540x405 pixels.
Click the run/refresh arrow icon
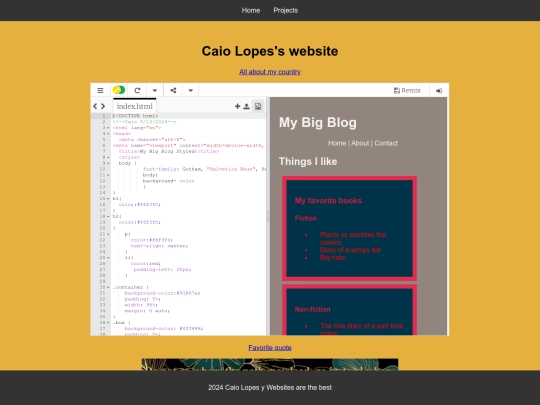tap(137, 90)
